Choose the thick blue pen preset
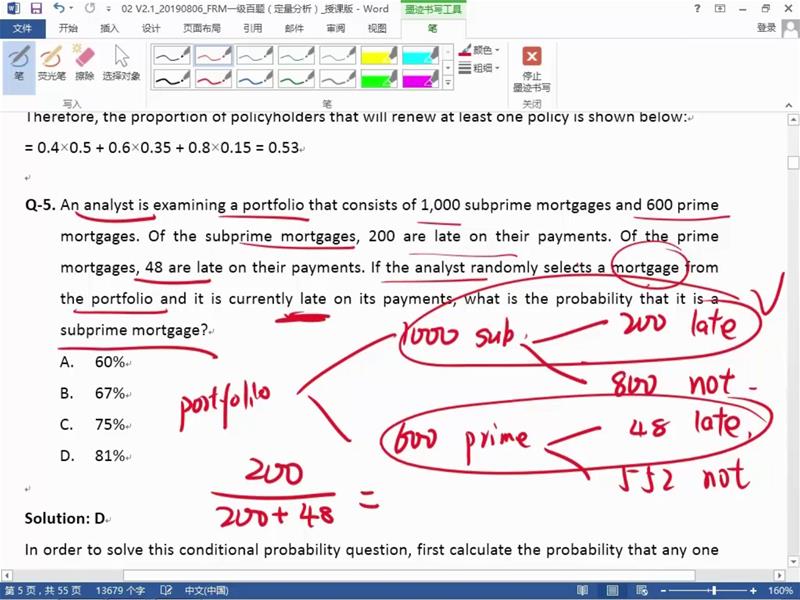Screen dimensions: 800x600 click(x=255, y=79)
